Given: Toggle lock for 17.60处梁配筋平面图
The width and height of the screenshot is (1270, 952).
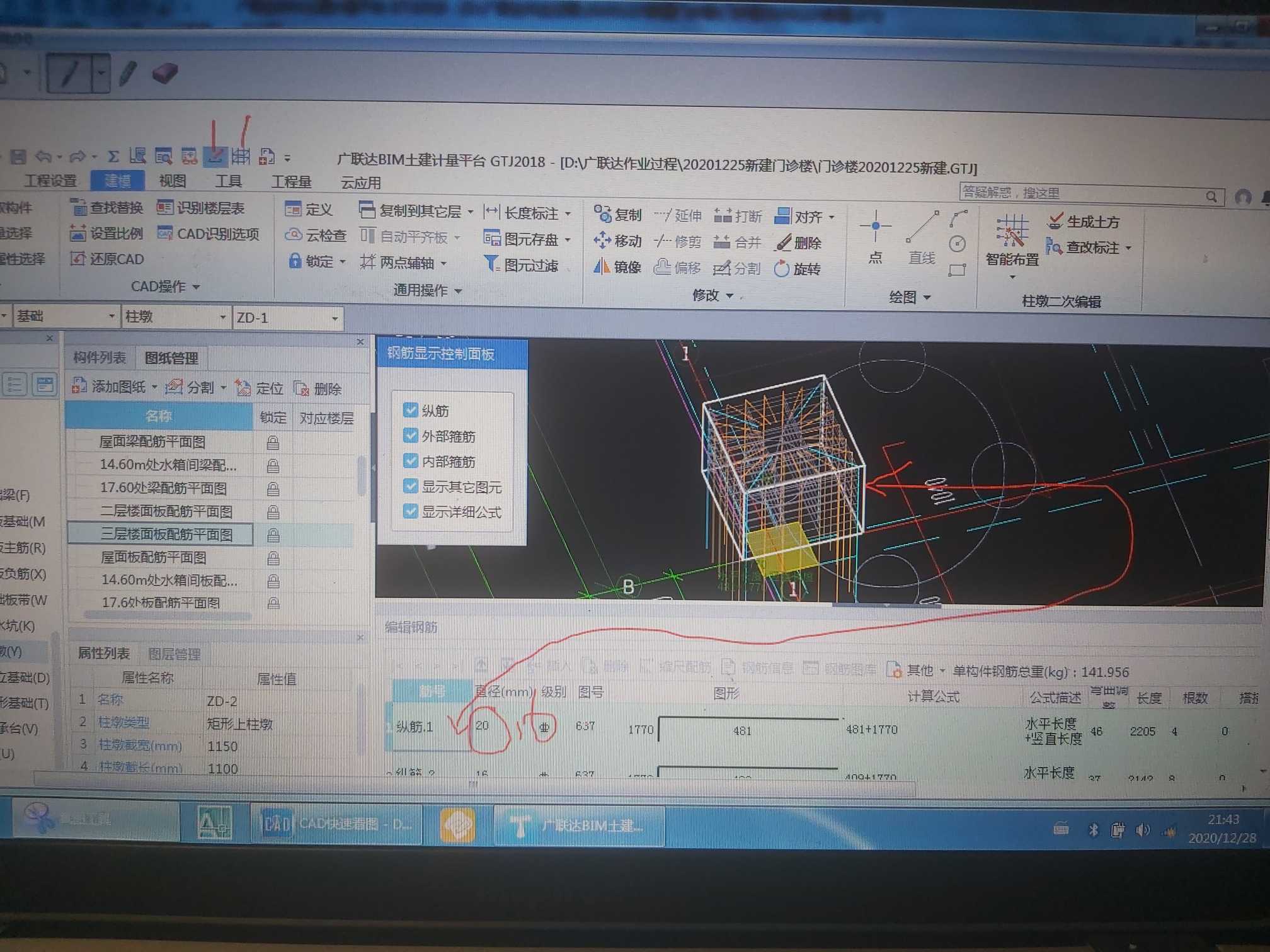Looking at the screenshot, I should [273, 489].
